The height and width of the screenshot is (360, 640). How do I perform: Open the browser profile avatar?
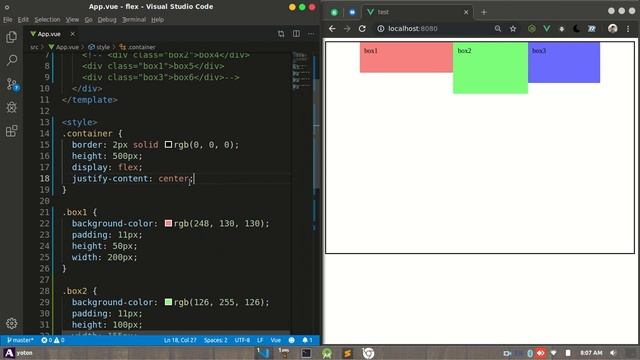[613, 29]
